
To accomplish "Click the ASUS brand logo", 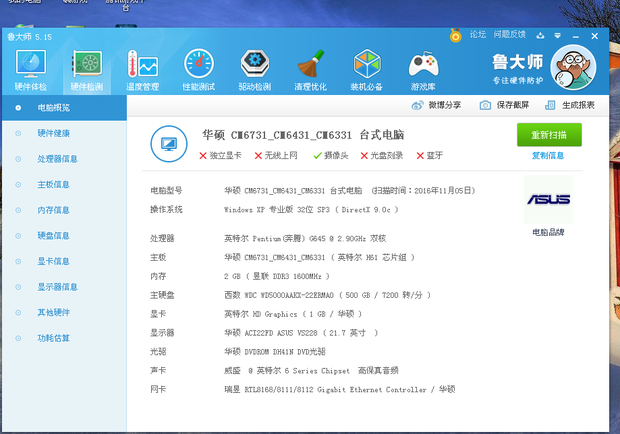I will pyautogui.click(x=548, y=200).
